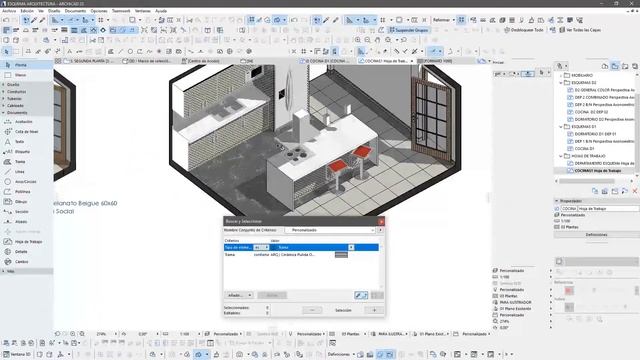Open the Ventanas menu

pyautogui.click(x=143, y=11)
